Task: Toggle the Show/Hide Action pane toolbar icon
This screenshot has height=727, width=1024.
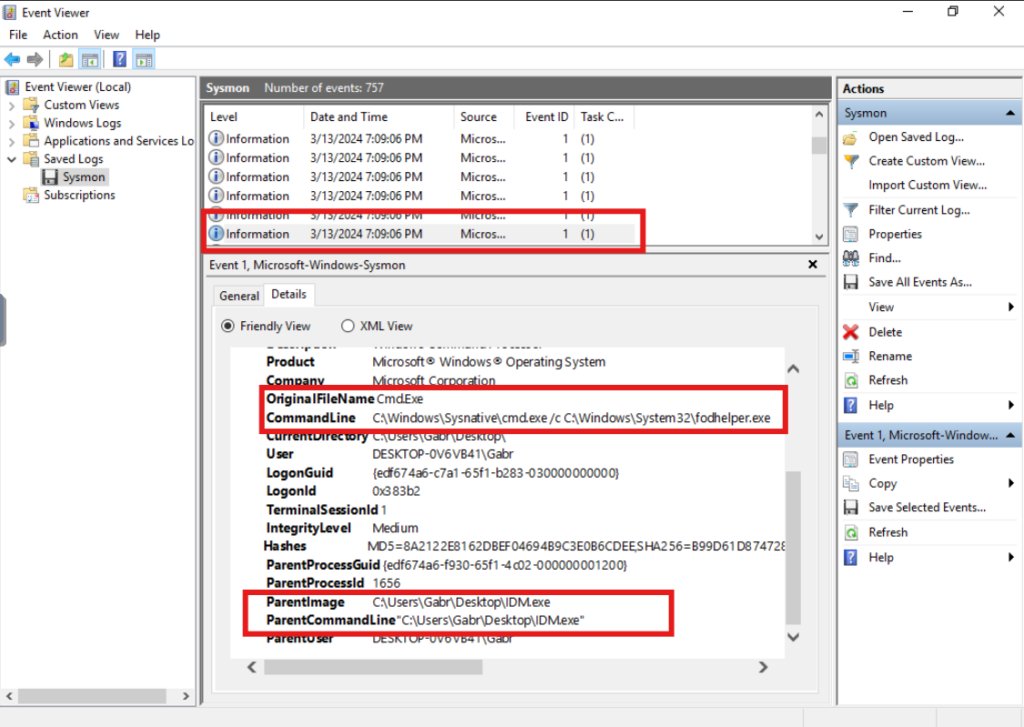Action: (x=144, y=60)
